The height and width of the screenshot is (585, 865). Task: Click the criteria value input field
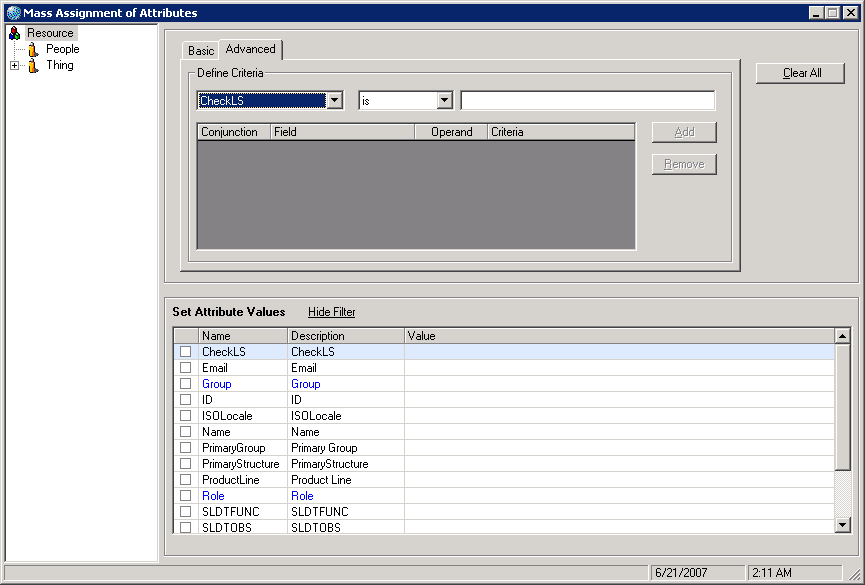click(x=588, y=100)
